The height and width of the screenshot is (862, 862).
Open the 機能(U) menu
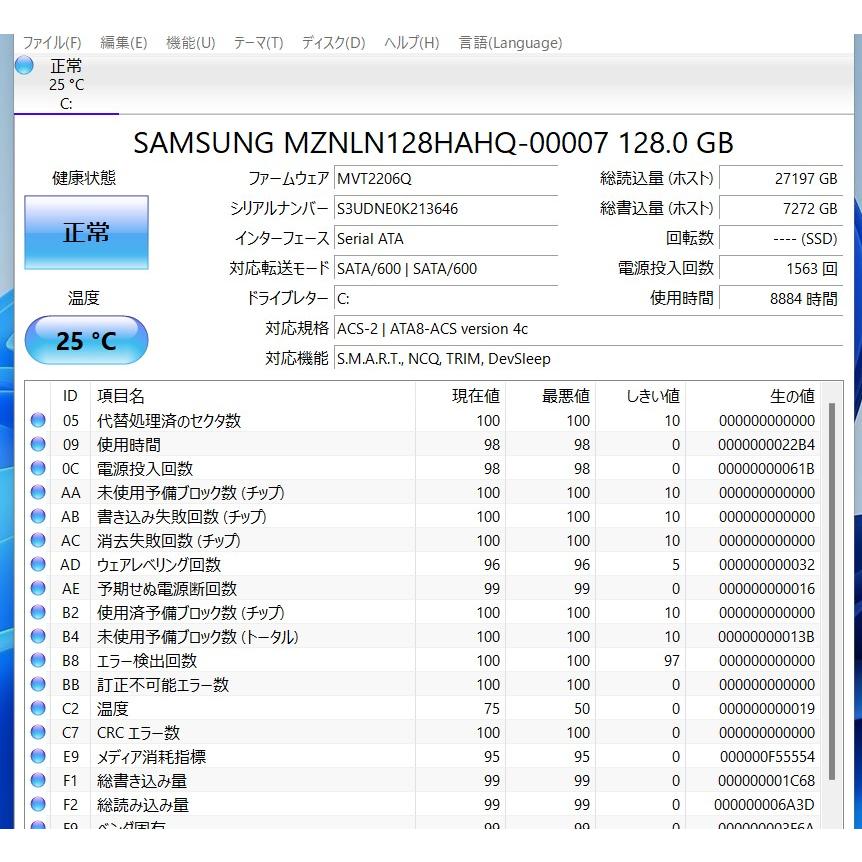point(191,43)
